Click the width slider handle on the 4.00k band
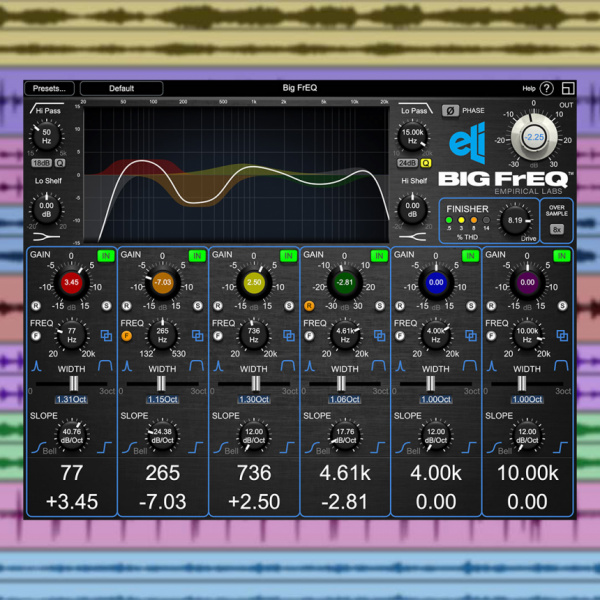The image size is (600, 600). pos(430,383)
